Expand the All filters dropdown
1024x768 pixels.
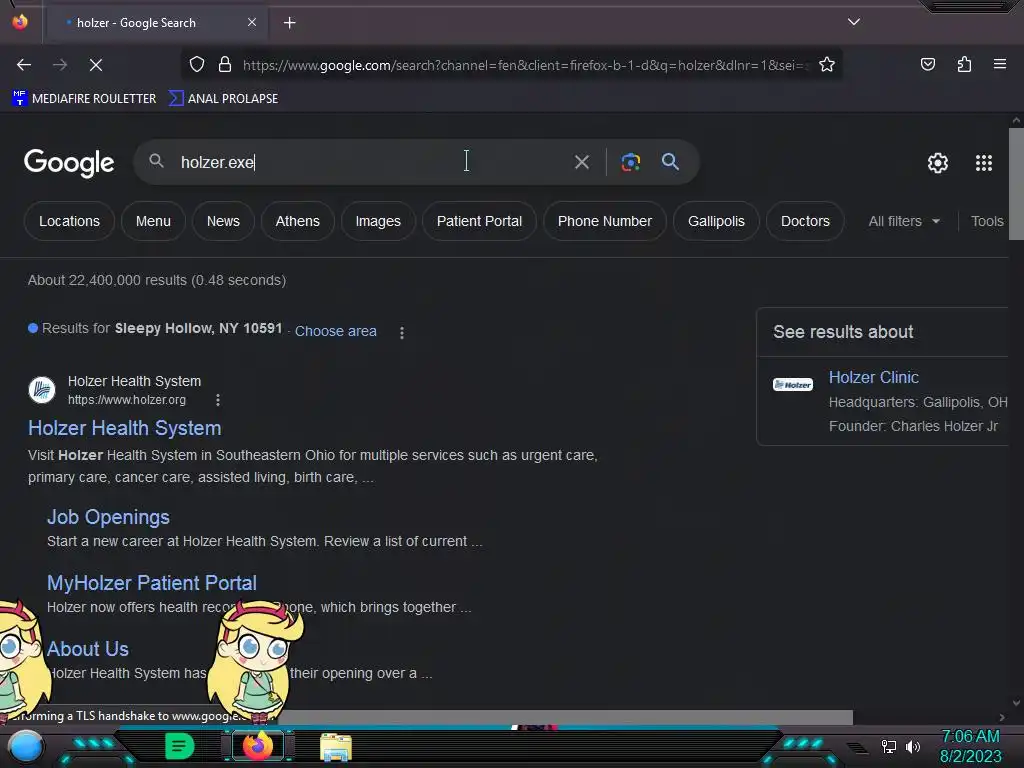click(x=904, y=221)
